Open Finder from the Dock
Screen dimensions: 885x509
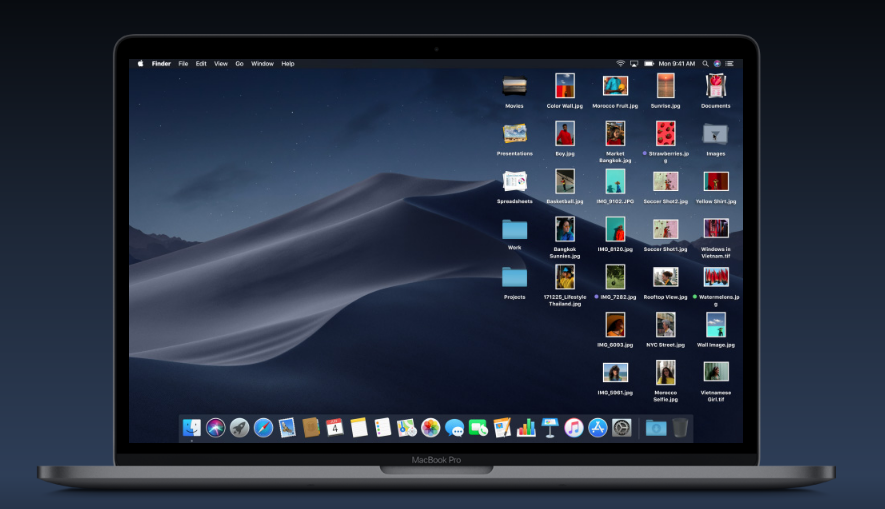192,428
